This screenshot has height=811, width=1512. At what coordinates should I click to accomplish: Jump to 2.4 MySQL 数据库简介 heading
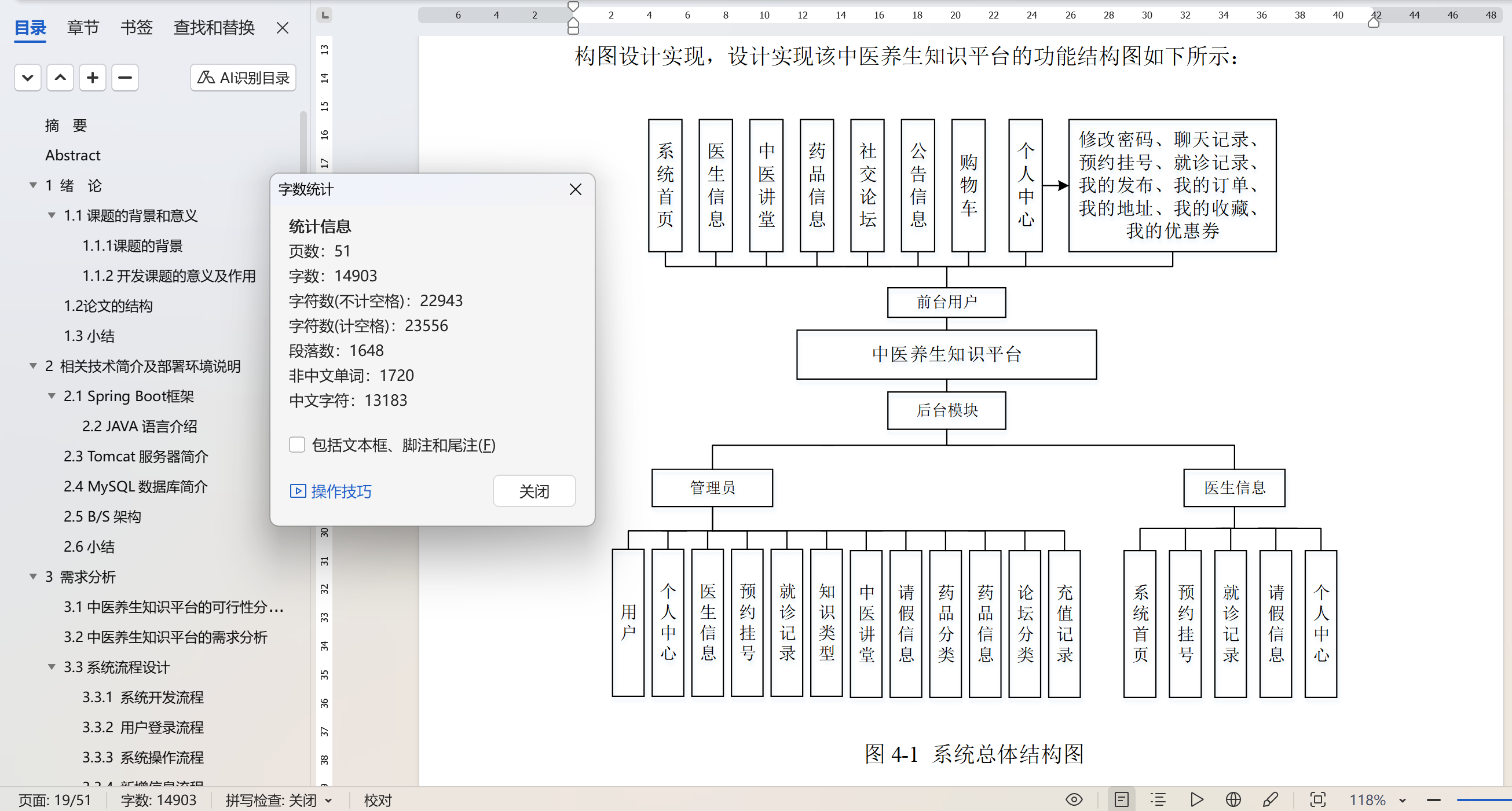coord(136,486)
